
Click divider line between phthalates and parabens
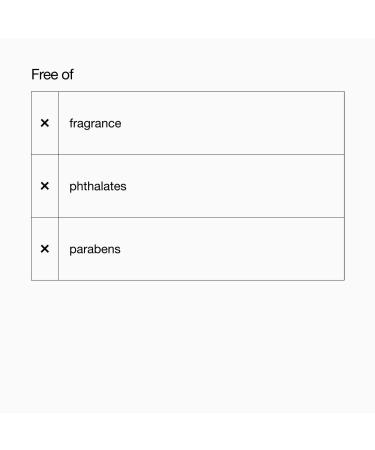pos(188,217)
